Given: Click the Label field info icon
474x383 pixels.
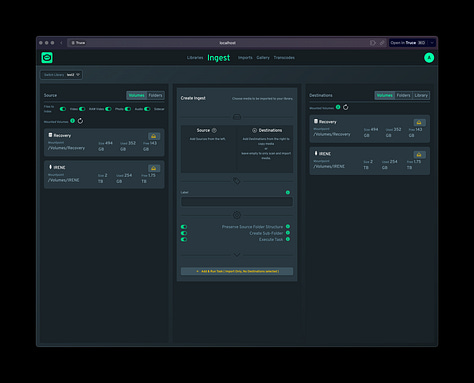Looking at the screenshot, I should click(x=288, y=192).
